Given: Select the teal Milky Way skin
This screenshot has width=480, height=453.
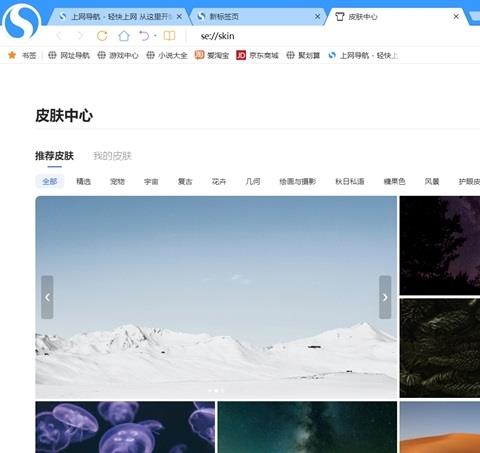Looking at the screenshot, I should pos(307,427).
